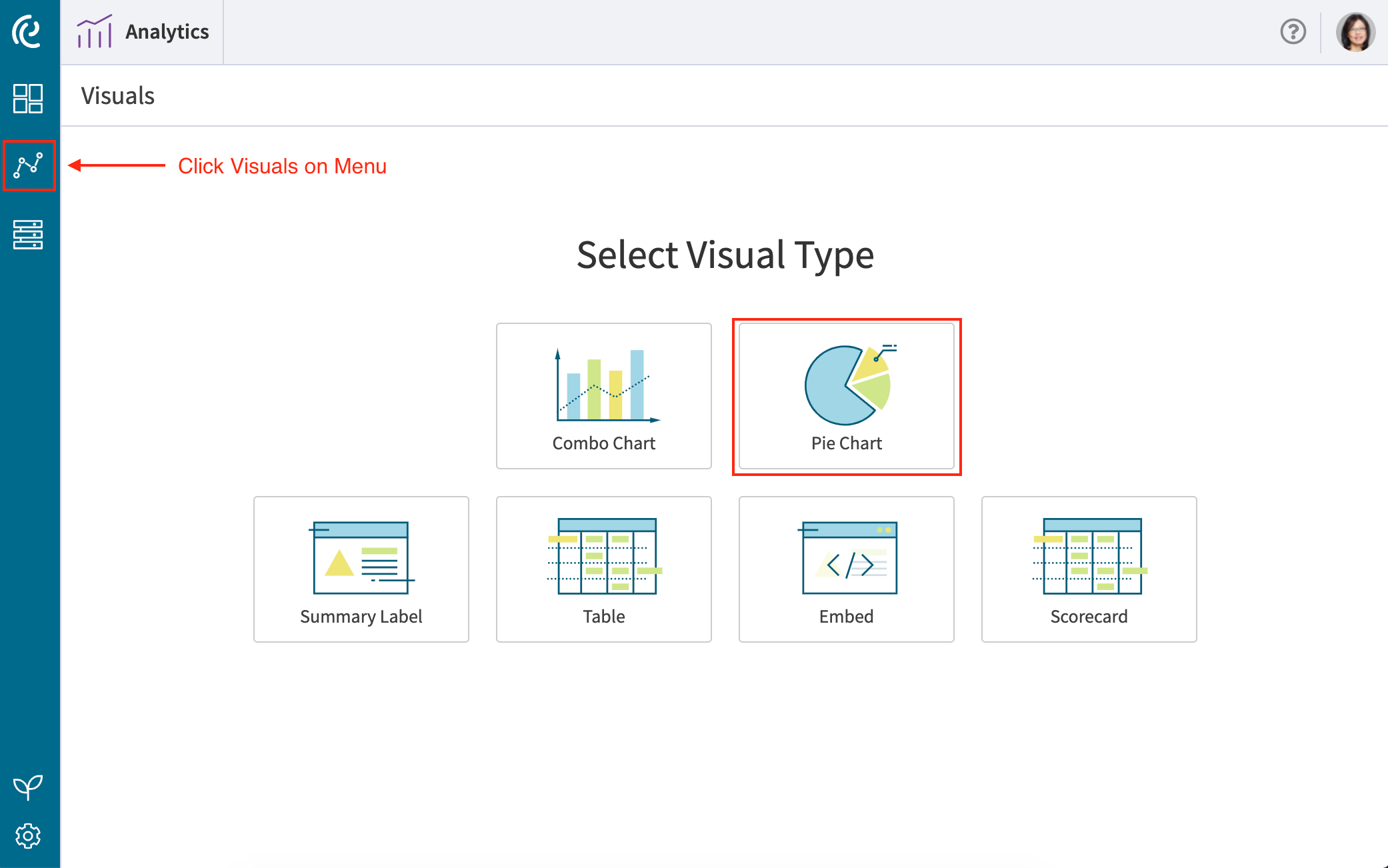Viewport: 1388px width, 868px height.
Task: Open the Datasets icon in the sidebar
Action: [x=29, y=235]
